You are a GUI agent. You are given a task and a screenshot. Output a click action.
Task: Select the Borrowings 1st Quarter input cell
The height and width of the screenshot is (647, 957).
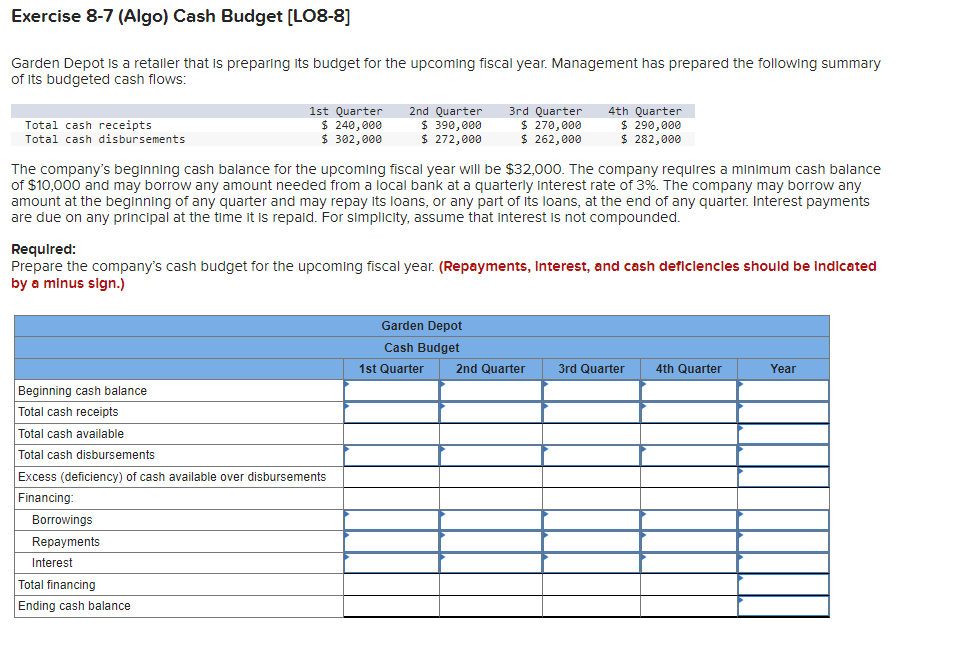click(391, 519)
